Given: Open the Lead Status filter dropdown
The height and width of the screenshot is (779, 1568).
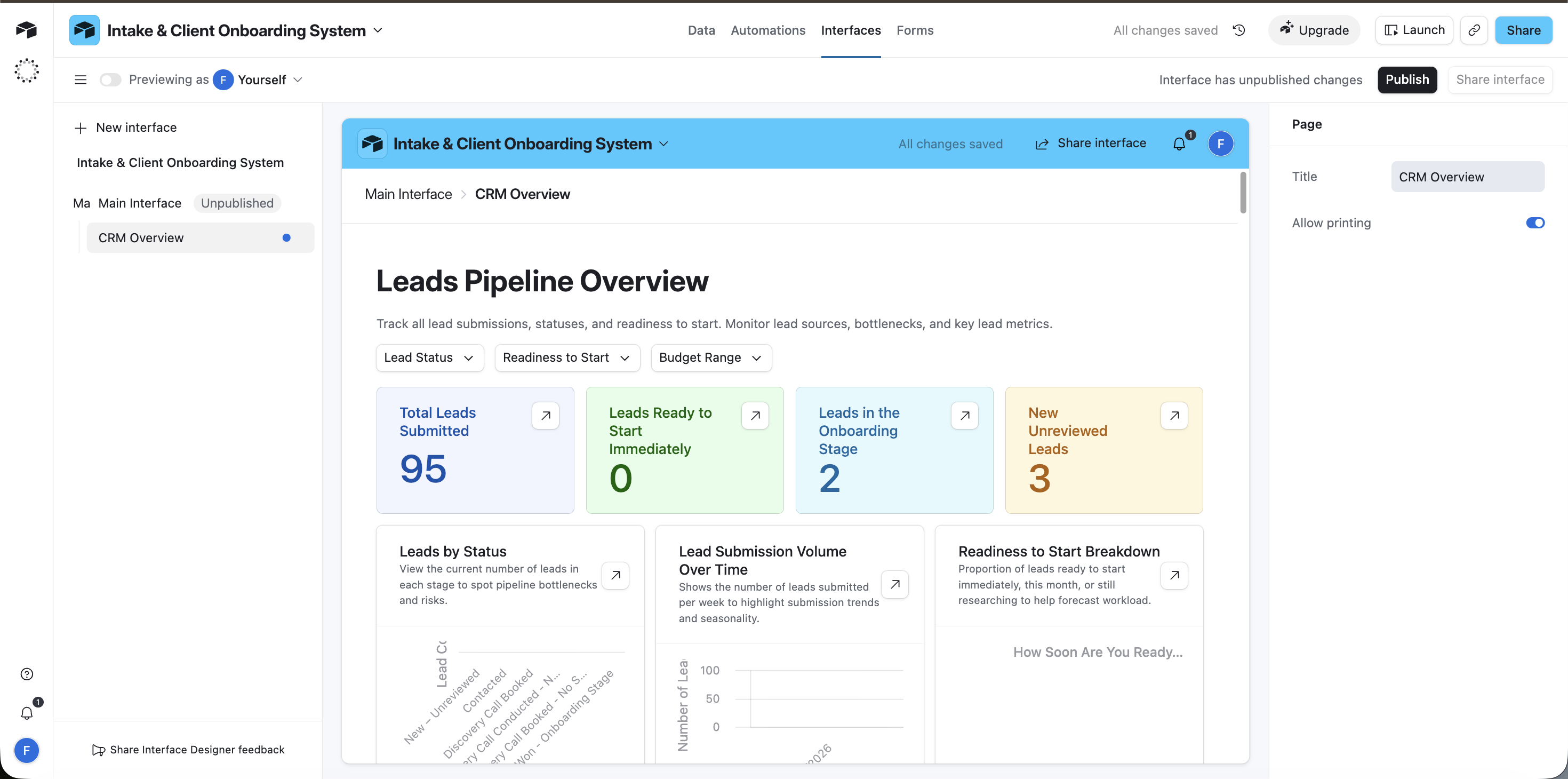Looking at the screenshot, I should [430, 357].
